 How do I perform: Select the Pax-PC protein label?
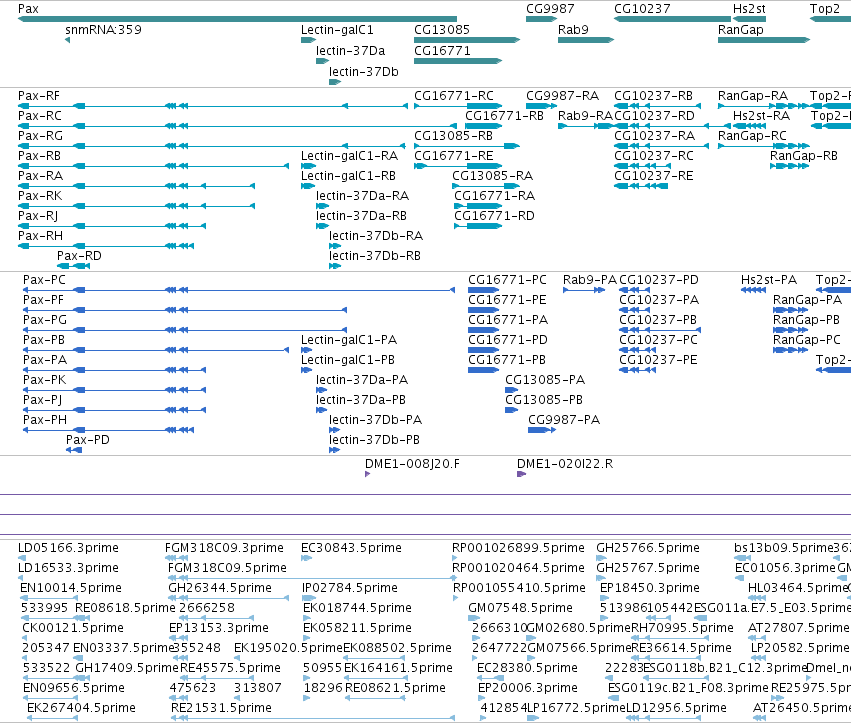(44, 280)
